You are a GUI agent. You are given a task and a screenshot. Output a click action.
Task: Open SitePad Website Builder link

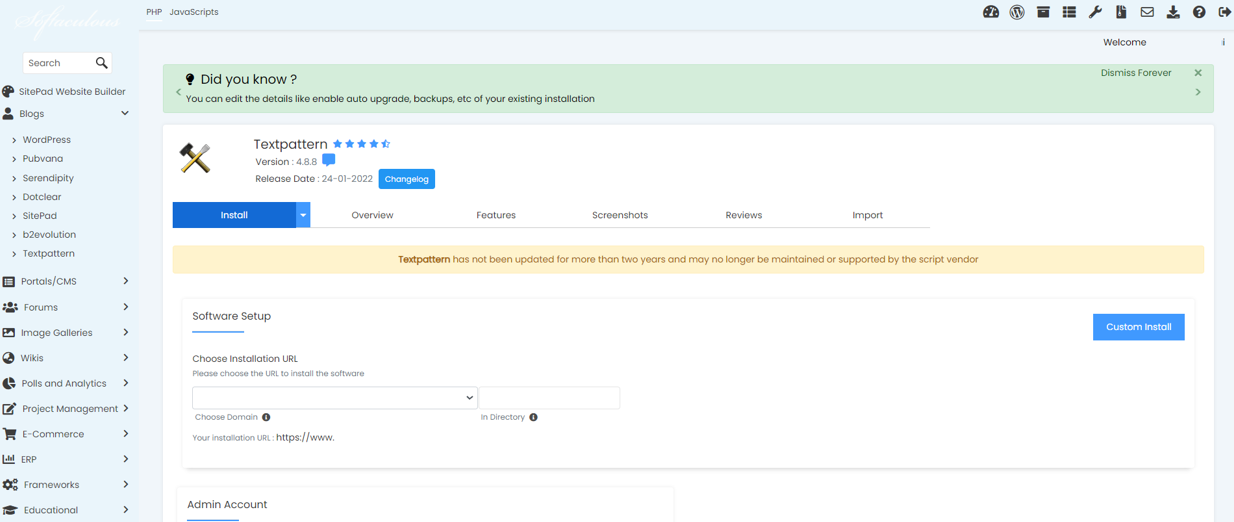[x=72, y=91]
